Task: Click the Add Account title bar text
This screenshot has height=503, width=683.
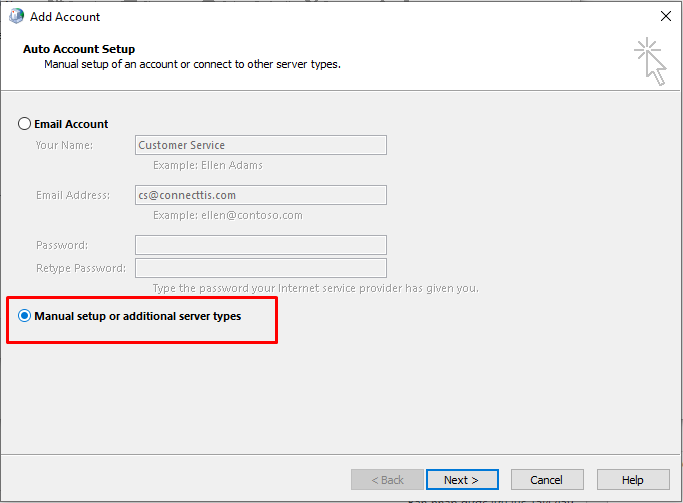Action: tap(65, 17)
